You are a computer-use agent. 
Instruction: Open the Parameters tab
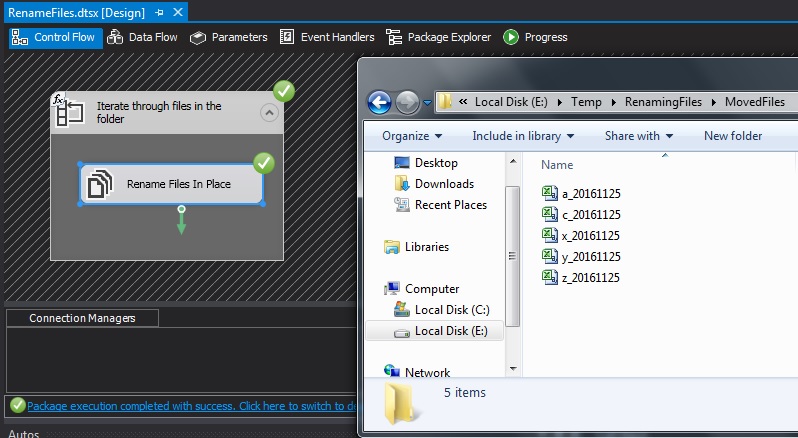[x=229, y=38]
